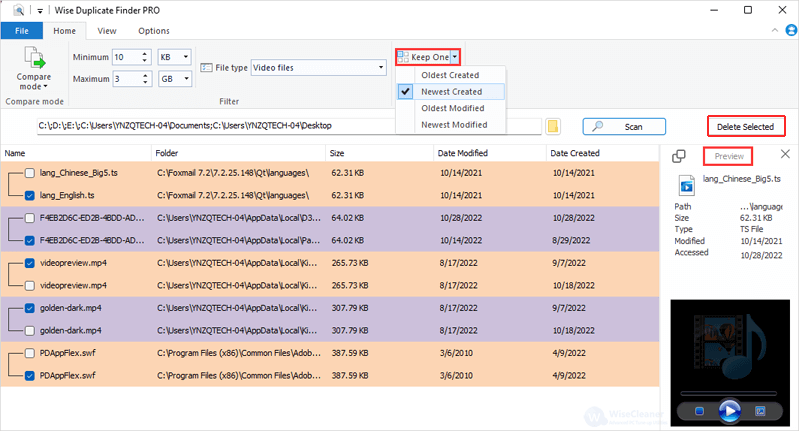Select the 387.59 KB size cell of first PDAppFlex.swf
Image resolution: width=799 pixels, height=431 pixels.
click(x=349, y=353)
